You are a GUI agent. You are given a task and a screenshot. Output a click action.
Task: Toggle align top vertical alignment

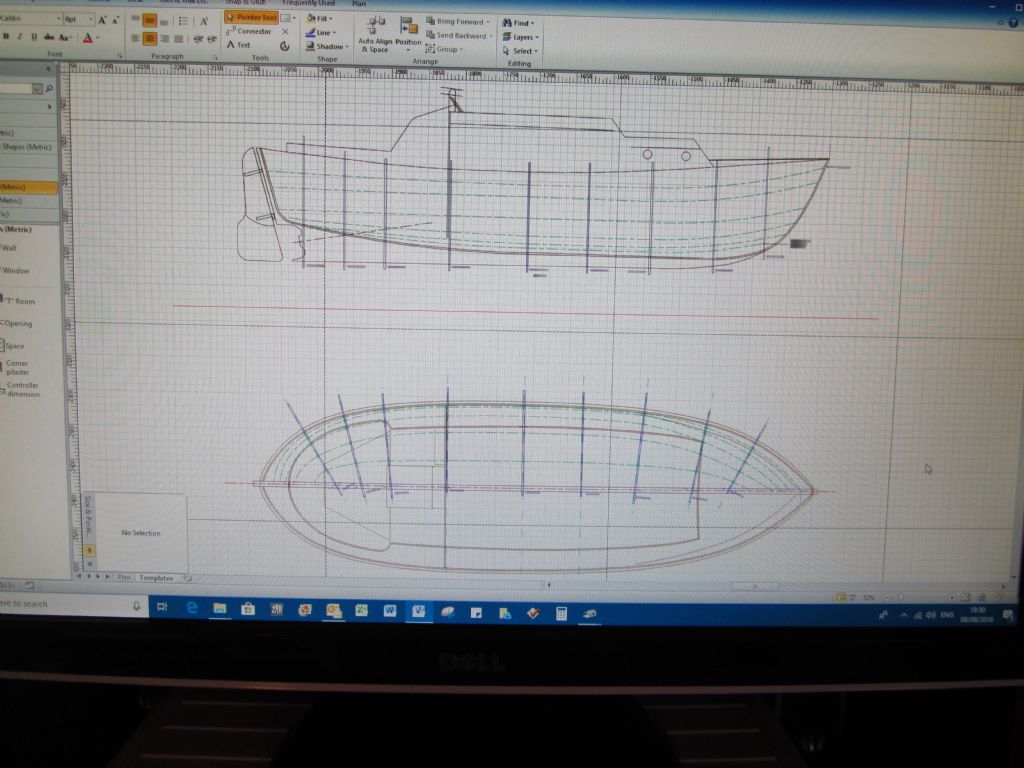(135, 20)
